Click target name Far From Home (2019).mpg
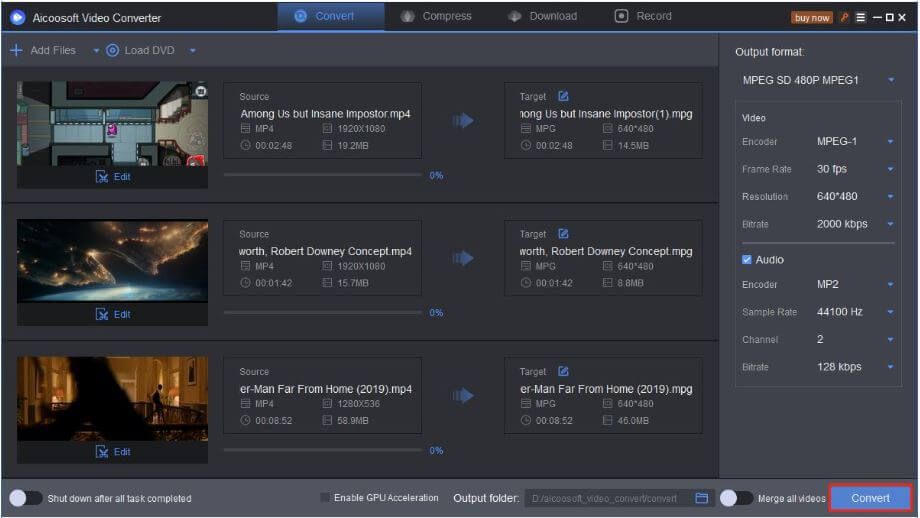 (606, 389)
